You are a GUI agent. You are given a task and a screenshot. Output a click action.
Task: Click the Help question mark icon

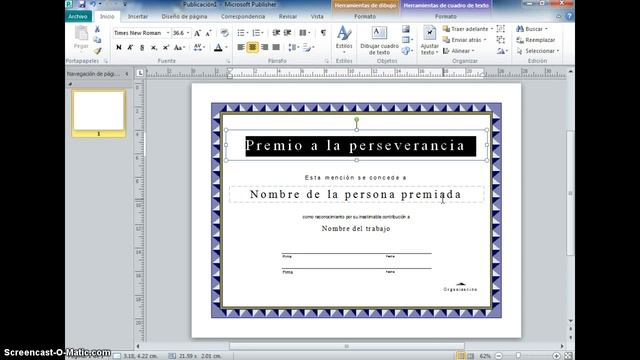point(569,16)
